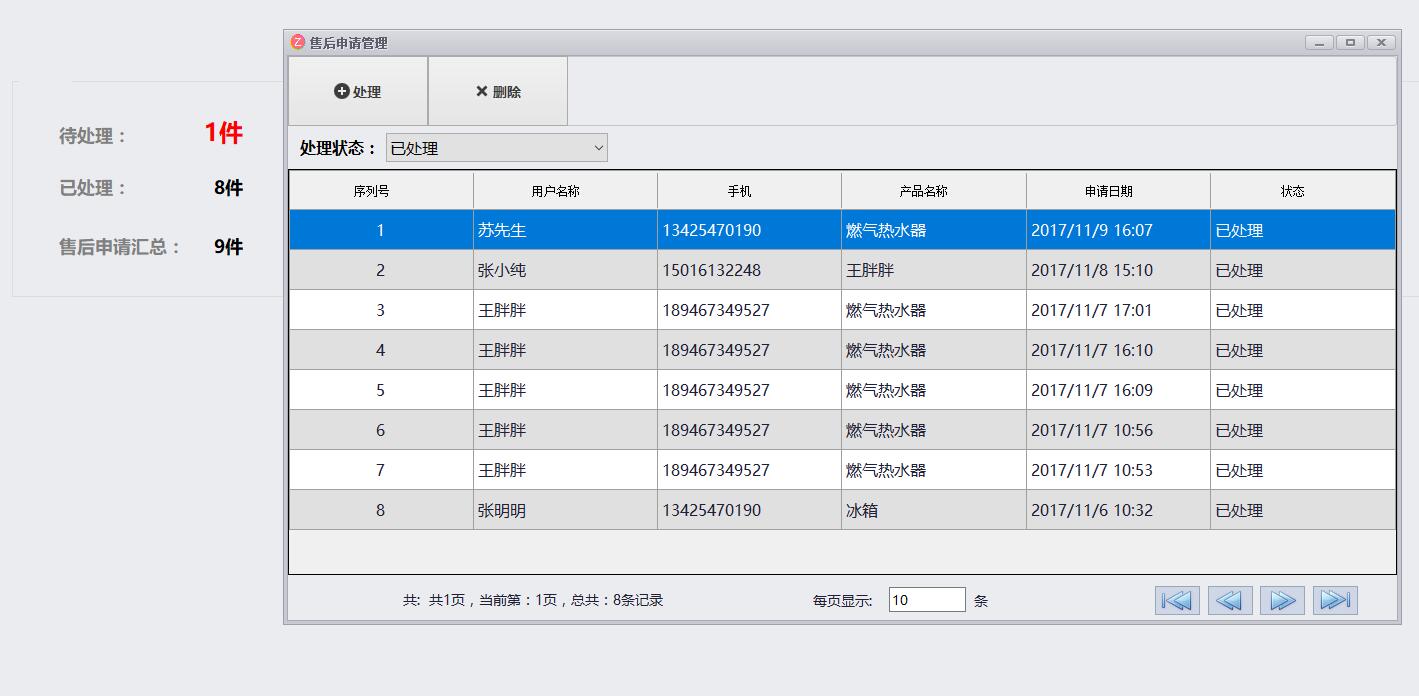The image size is (1419, 696).
Task: Click the 售后申请汇总 label
Action: (119, 247)
